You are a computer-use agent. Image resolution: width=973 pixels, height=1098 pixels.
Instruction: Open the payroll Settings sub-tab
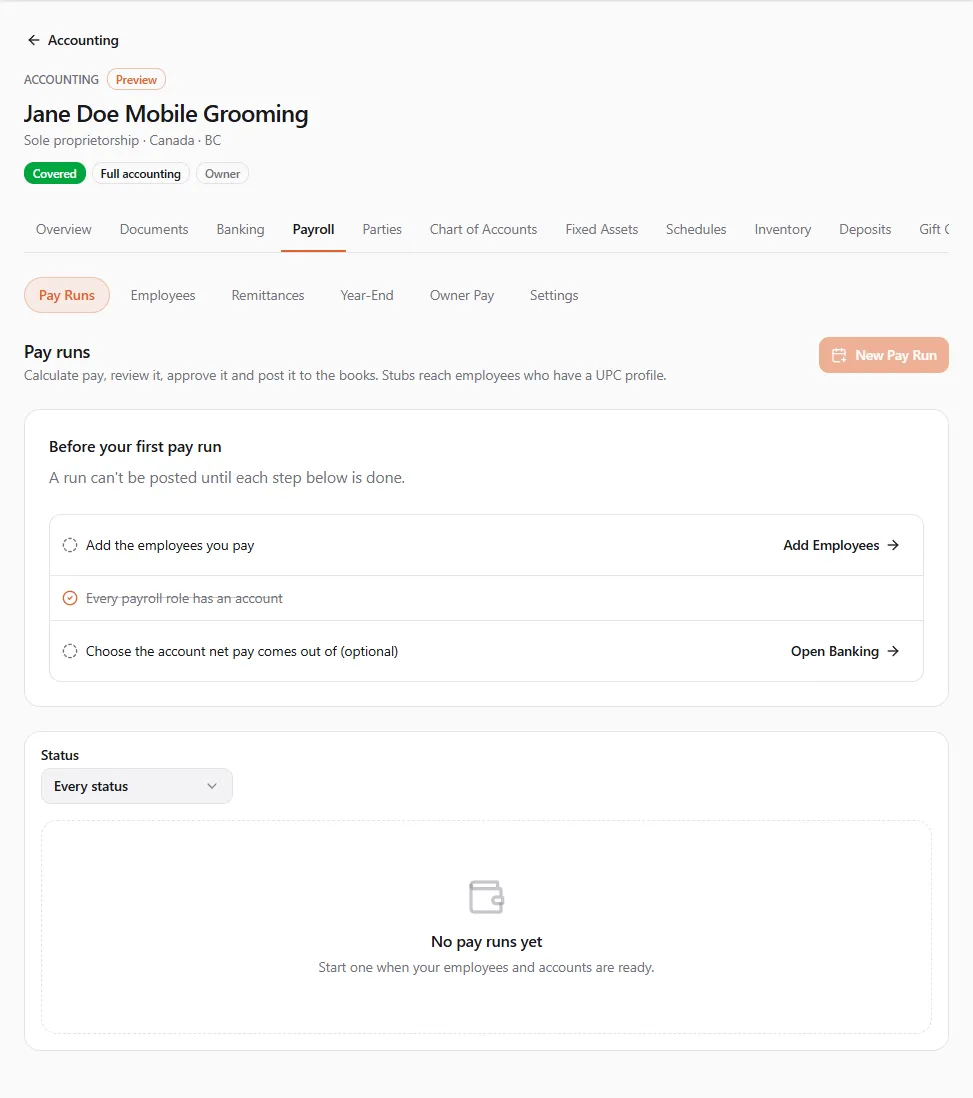tap(554, 296)
